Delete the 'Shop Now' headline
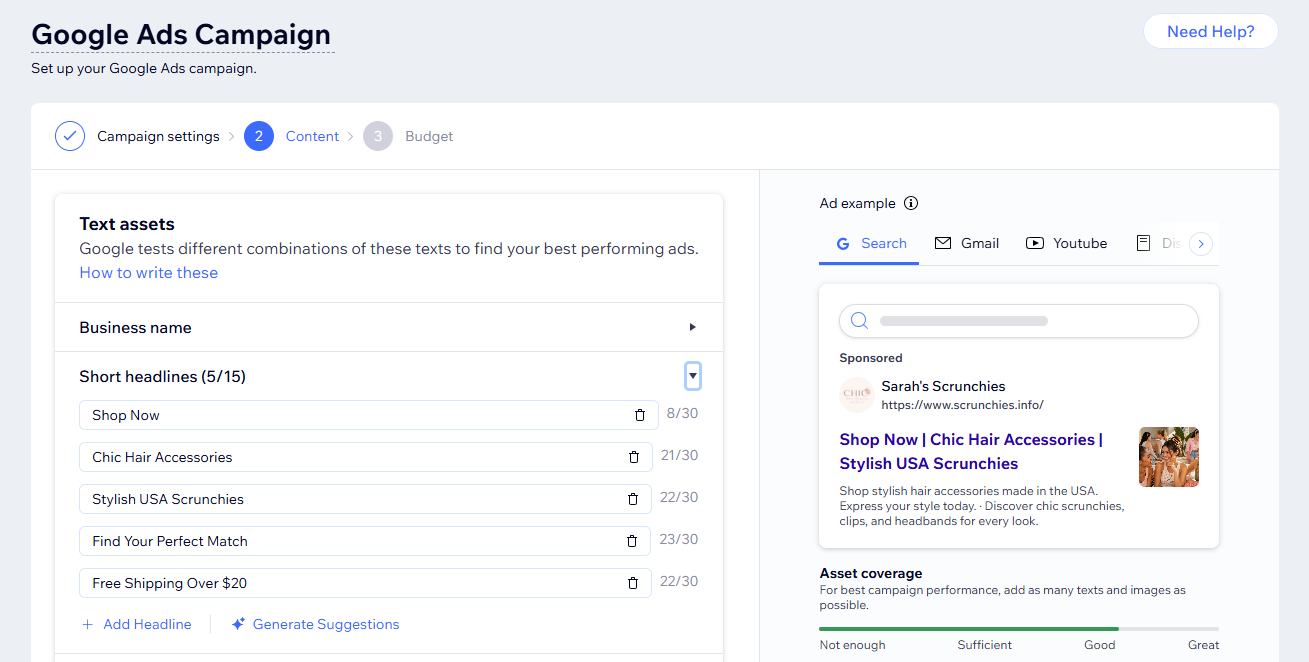The height and width of the screenshot is (662, 1309). pos(640,415)
